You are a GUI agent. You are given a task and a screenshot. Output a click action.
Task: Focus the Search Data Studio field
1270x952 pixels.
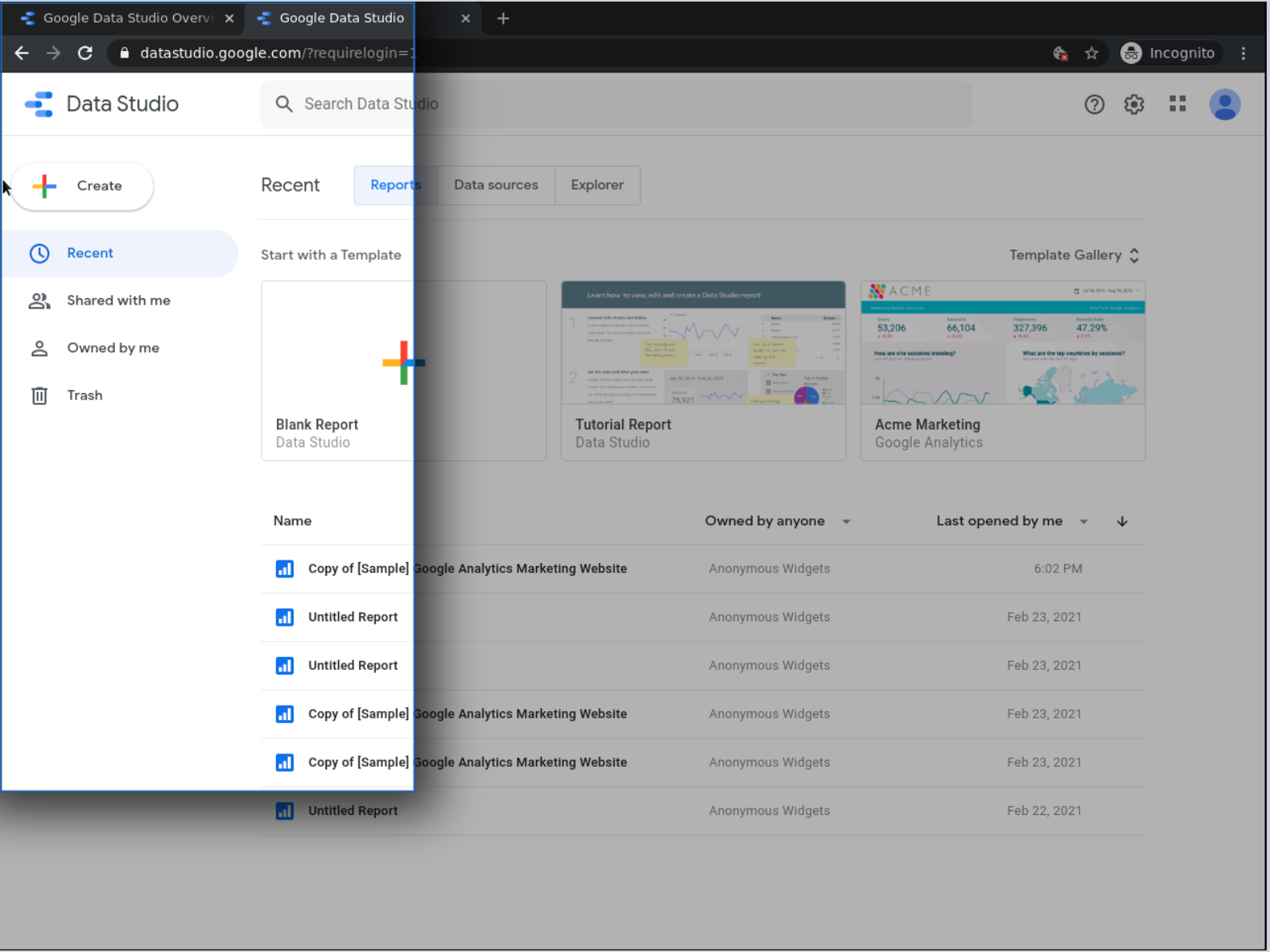tap(616, 104)
